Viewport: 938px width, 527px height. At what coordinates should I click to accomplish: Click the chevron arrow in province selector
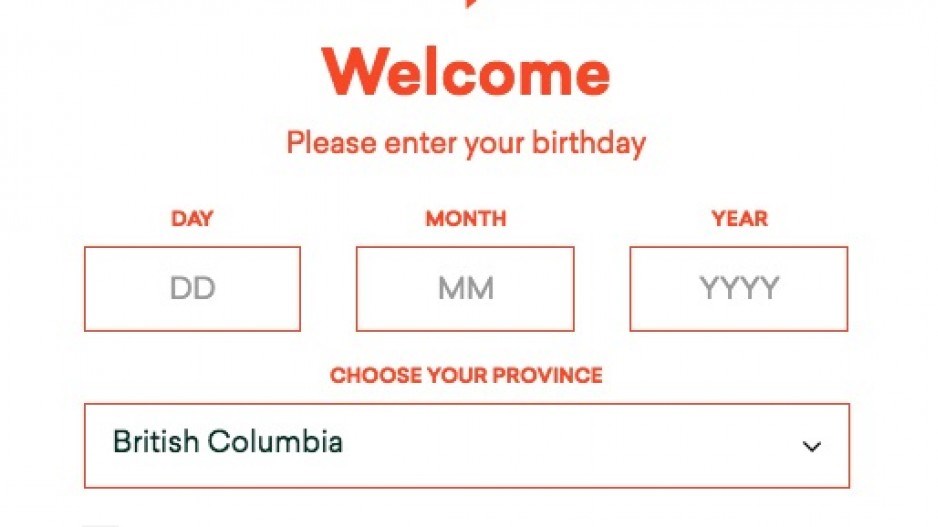(x=811, y=446)
